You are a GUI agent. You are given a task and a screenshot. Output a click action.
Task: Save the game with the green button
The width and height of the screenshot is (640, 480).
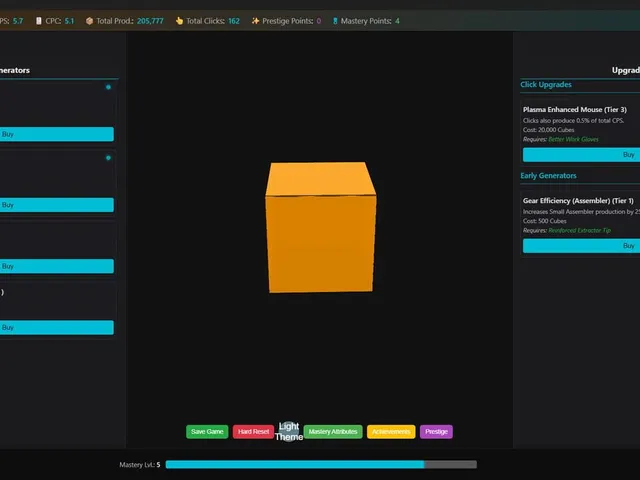tap(207, 431)
